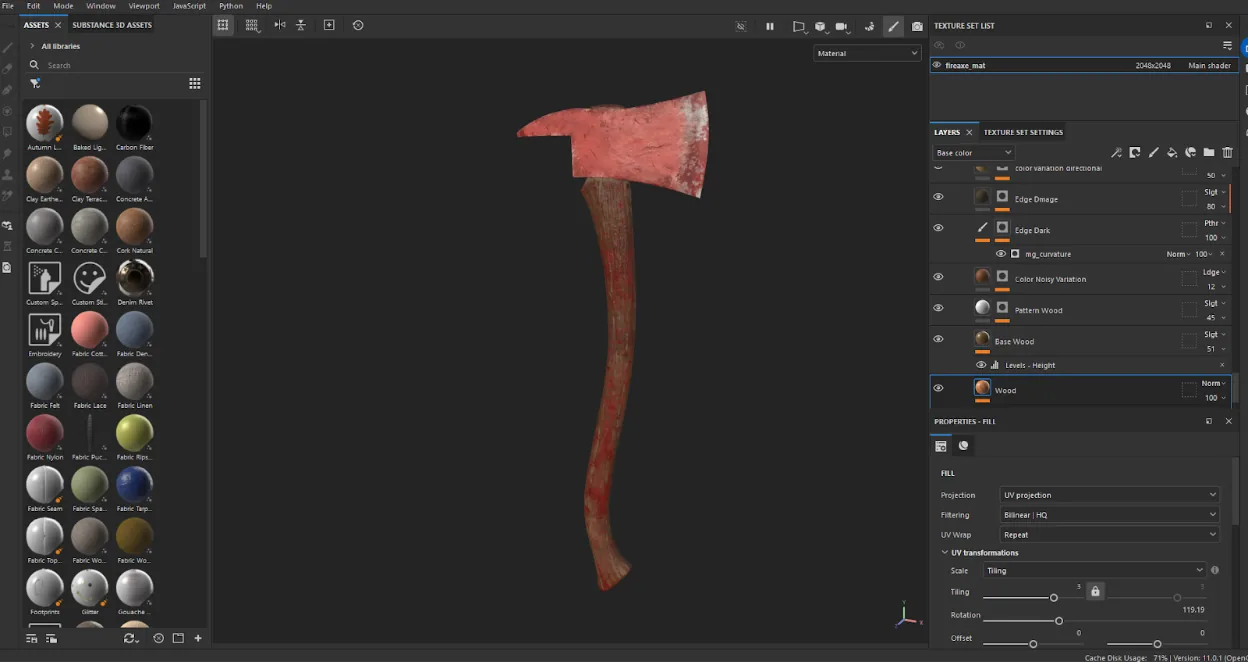Open the UV Wrap Repeat dropdown
Viewport: 1248px width, 662px height.
(1109, 535)
